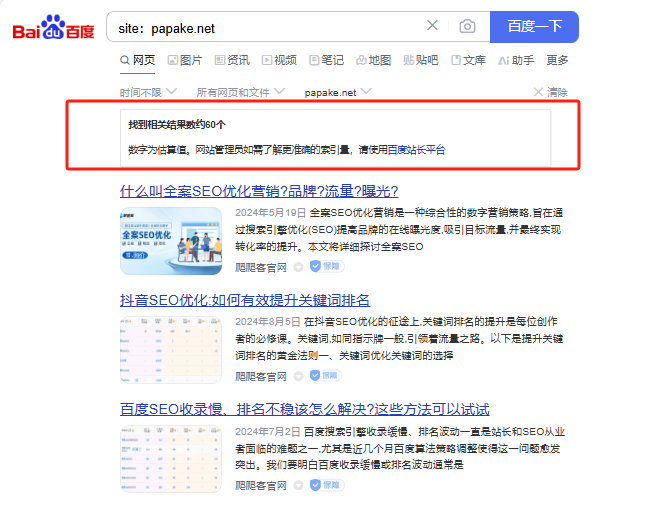This screenshot has height=506, width=656.
Task: Open result 抖音SEO优化:如何有效提升关键词排名
Action: click(245, 301)
